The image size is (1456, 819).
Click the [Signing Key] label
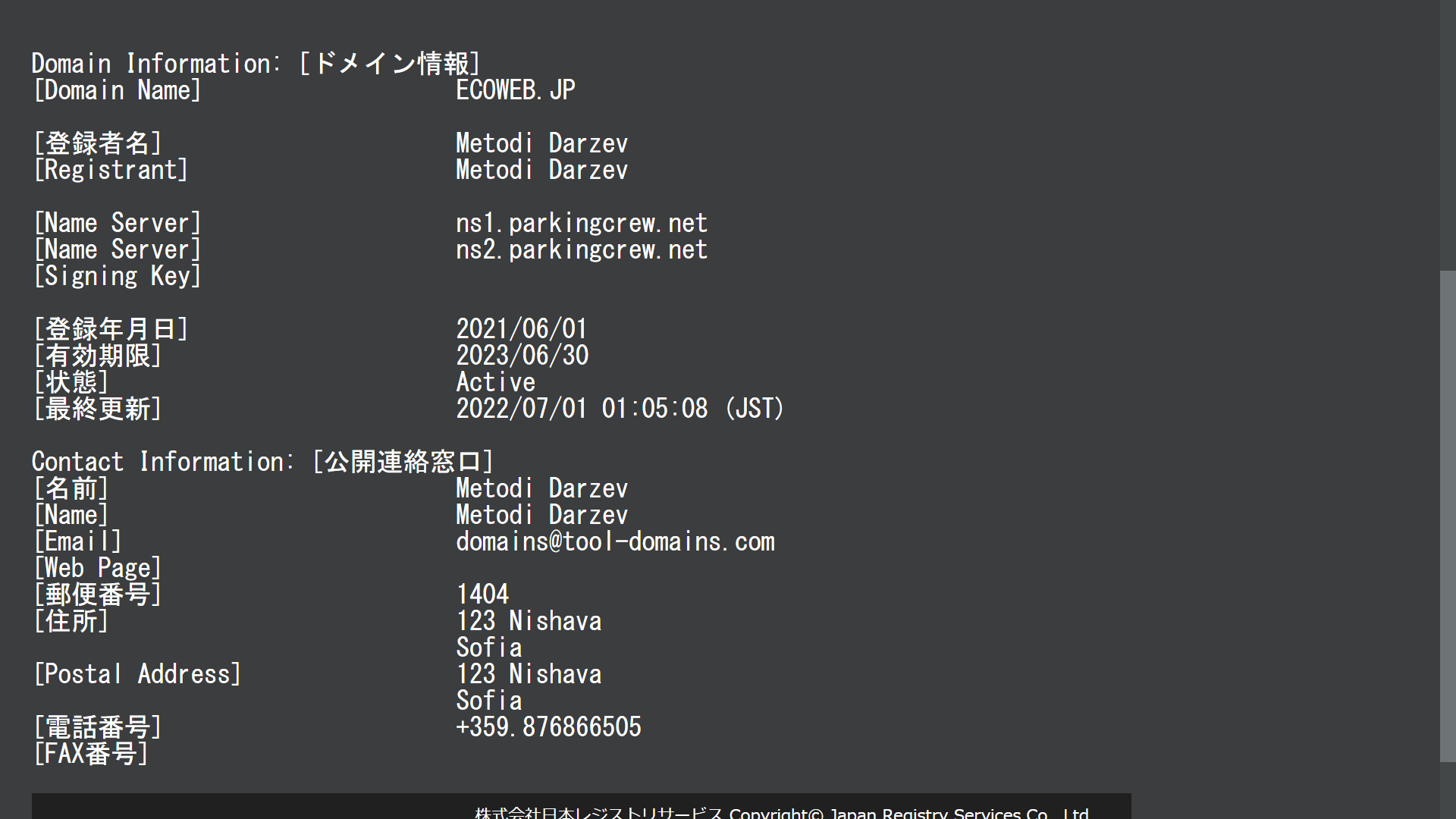coord(118,276)
